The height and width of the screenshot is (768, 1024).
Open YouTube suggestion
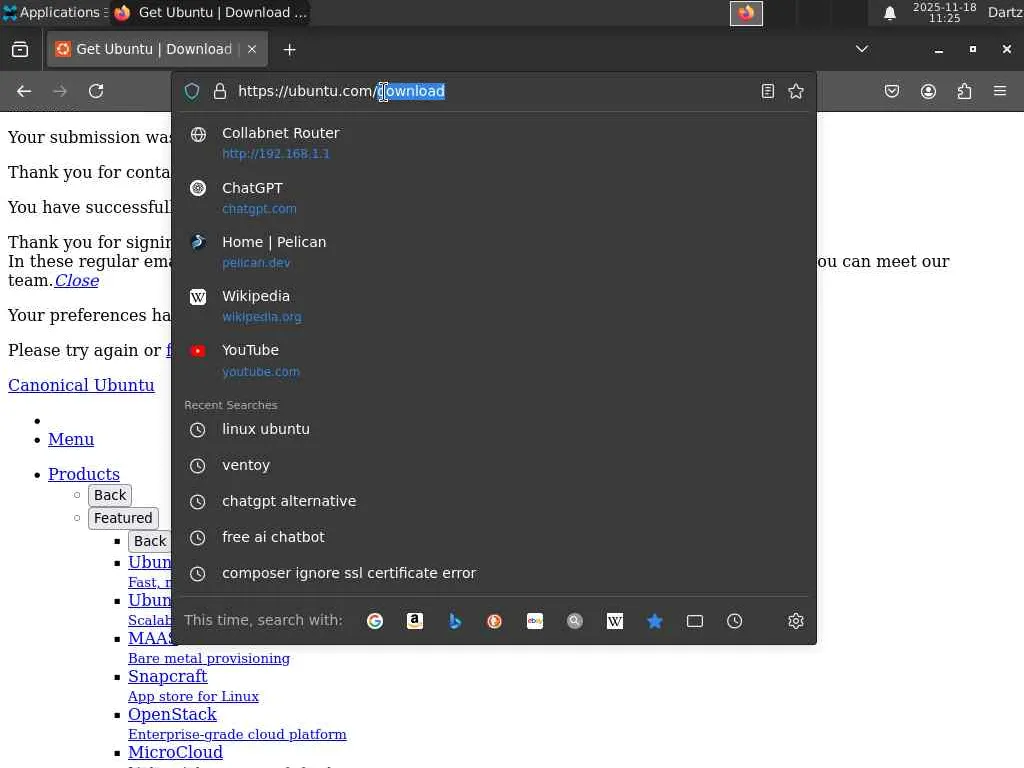tap(494, 360)
